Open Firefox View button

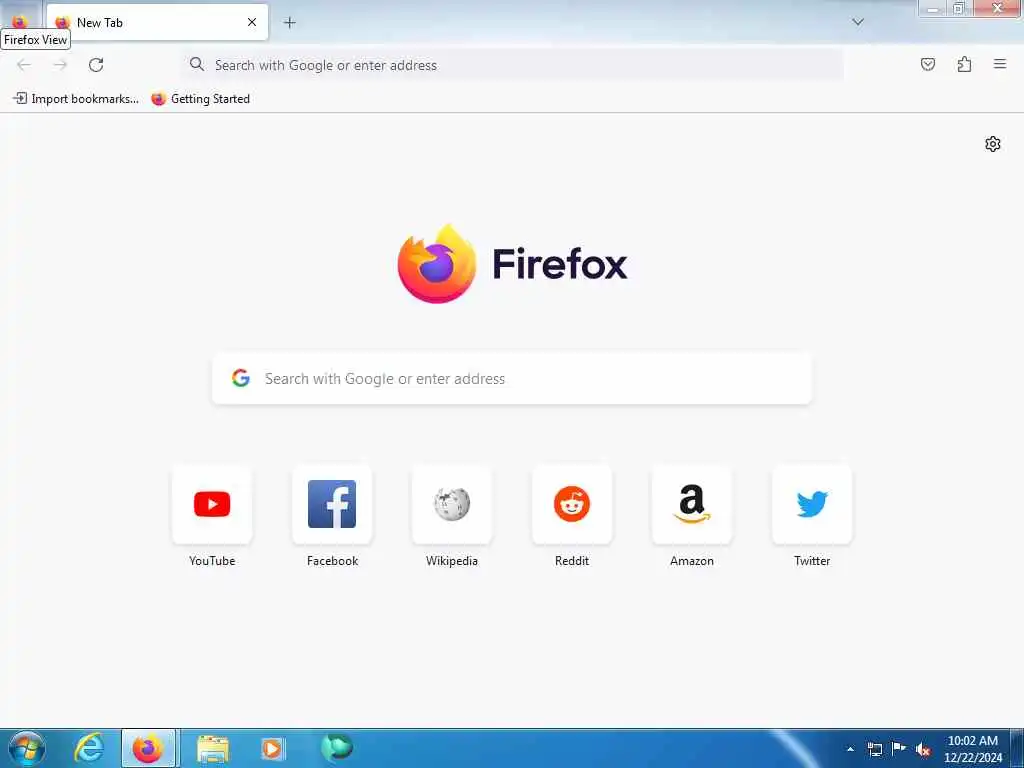(20, 21)
